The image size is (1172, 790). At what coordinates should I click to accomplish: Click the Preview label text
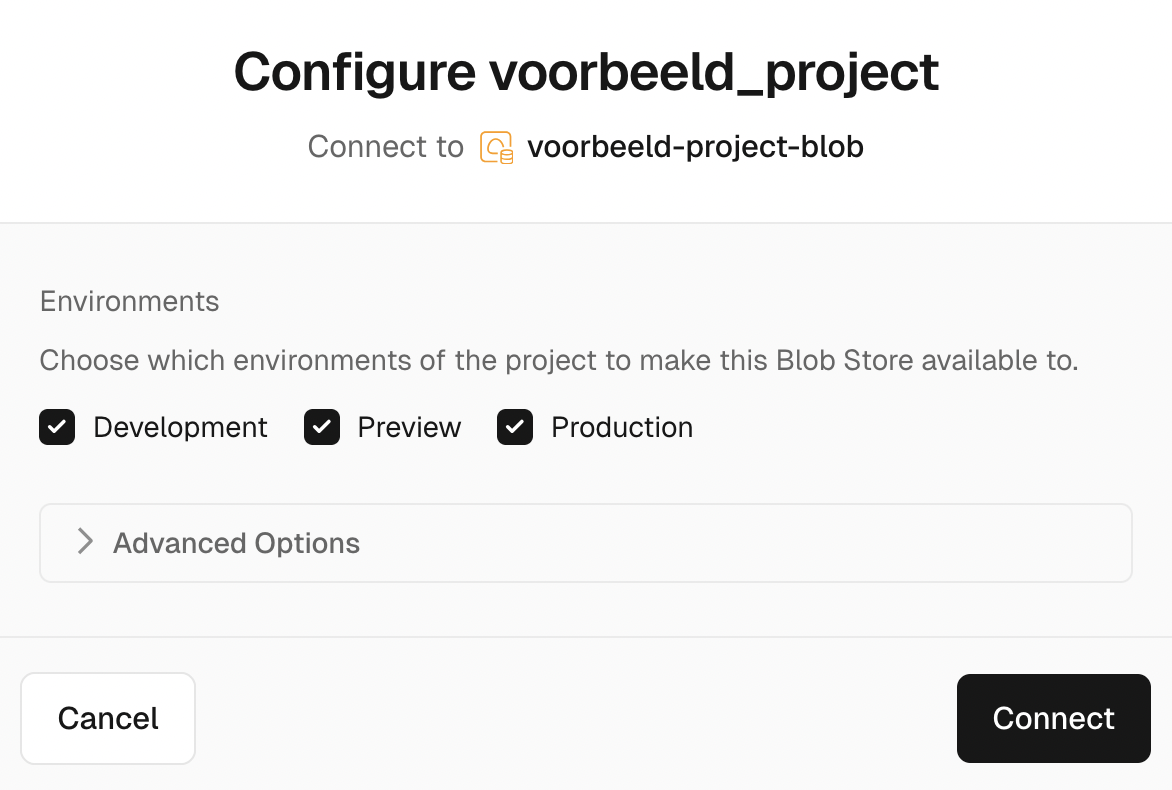pos(408,427)
